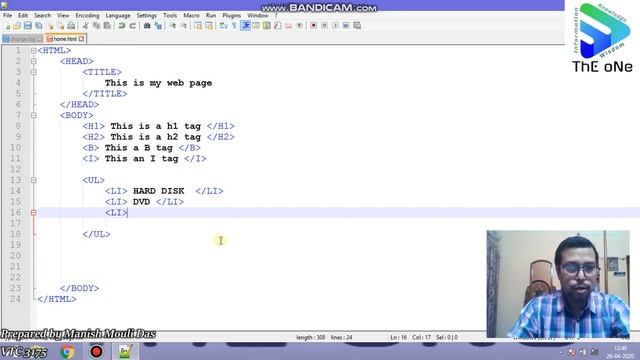Click the Stop Recording macro icon
The image size is (640, 360).
324,26
